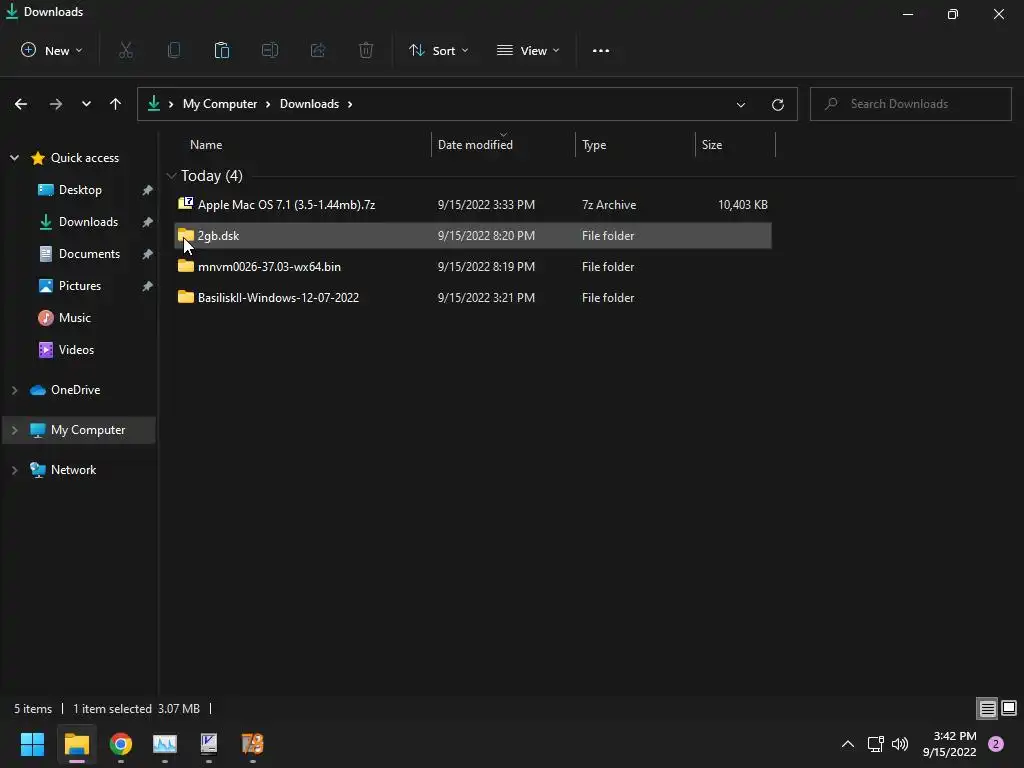Open the Sort options dropdown
This screenshot has height=768, width=1024.
[438, 50]
